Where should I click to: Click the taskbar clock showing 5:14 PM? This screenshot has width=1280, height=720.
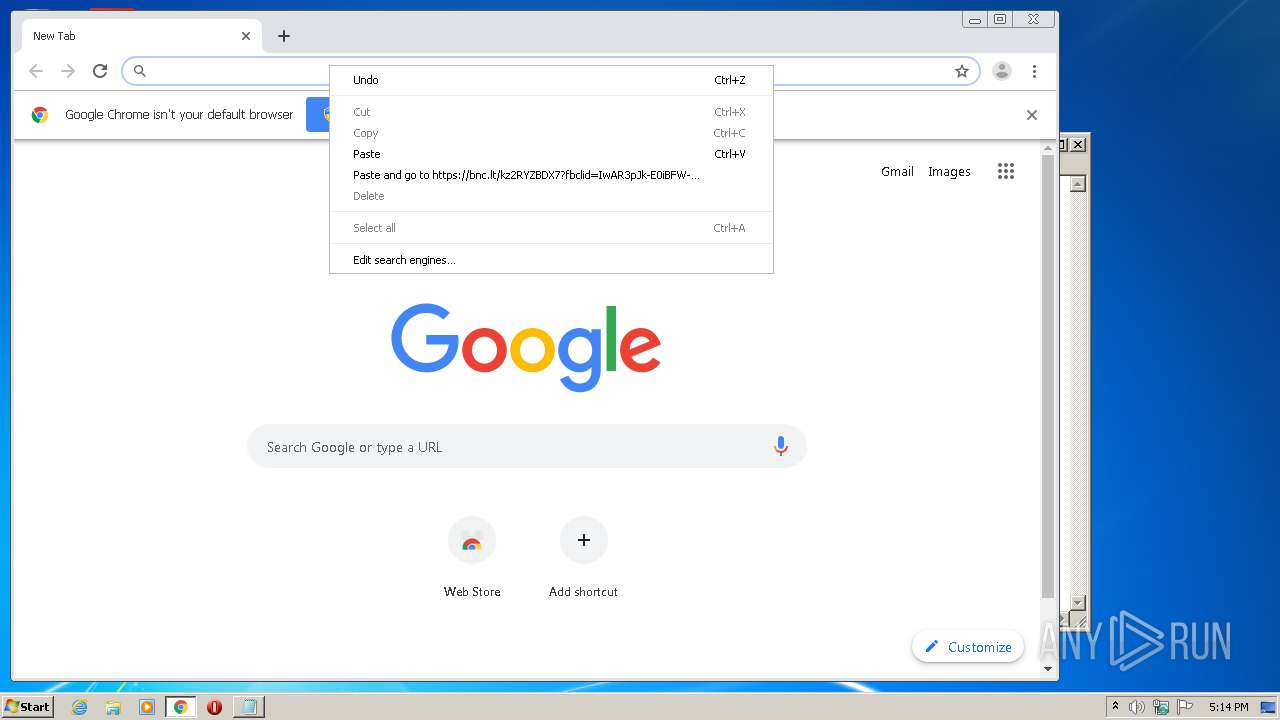pos(1228,707)
